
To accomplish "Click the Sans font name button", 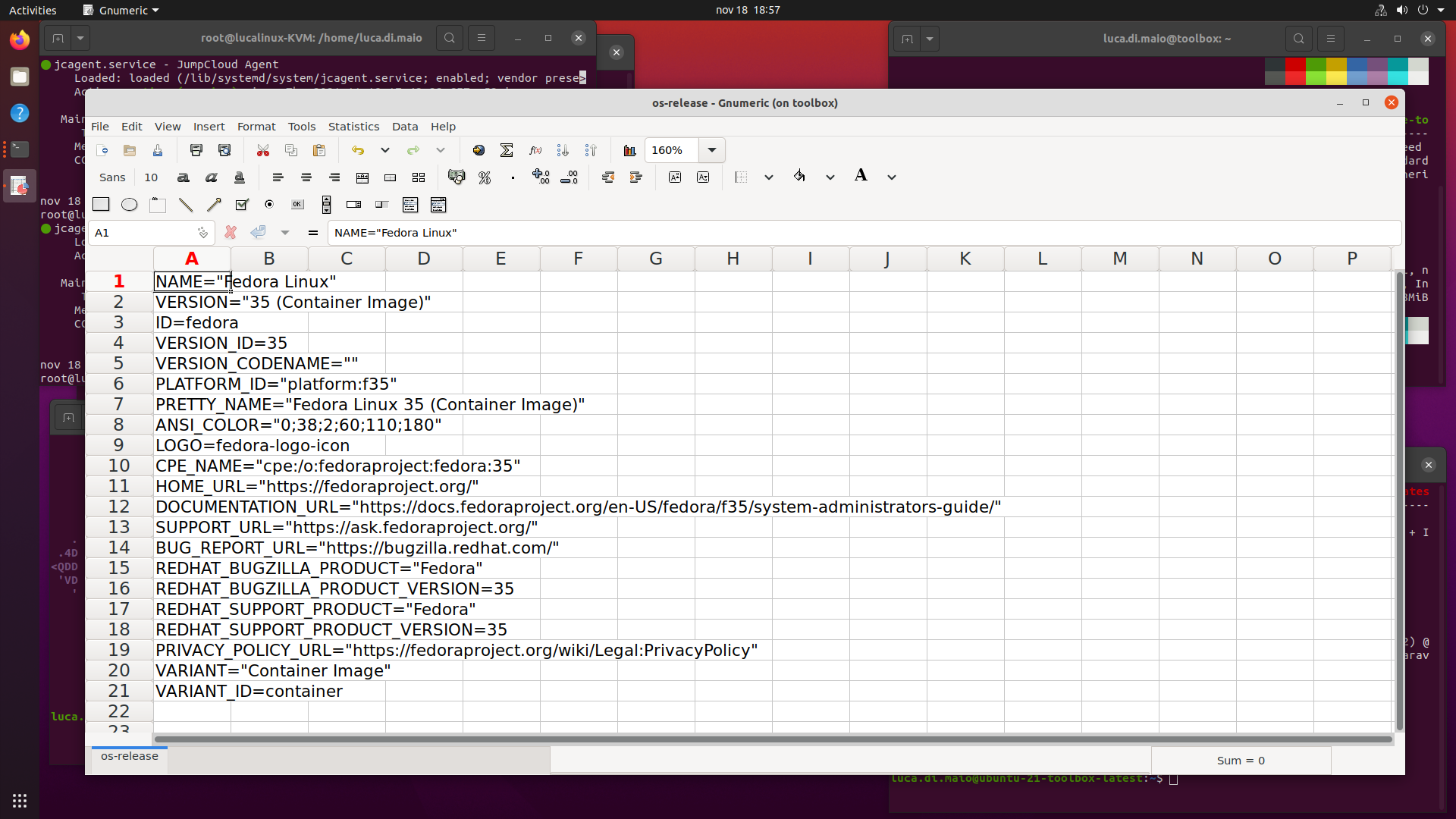I will [x=112, y=177].
